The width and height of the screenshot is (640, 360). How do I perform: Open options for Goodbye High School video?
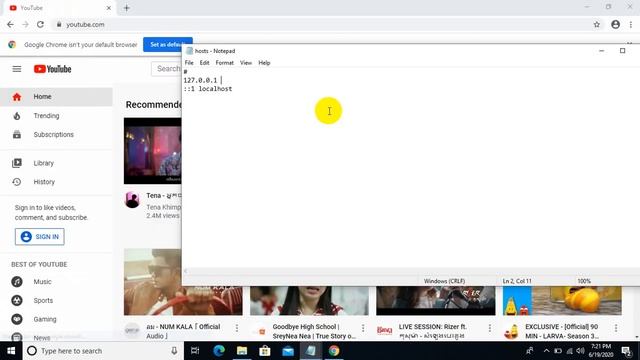tap(363, 328)
